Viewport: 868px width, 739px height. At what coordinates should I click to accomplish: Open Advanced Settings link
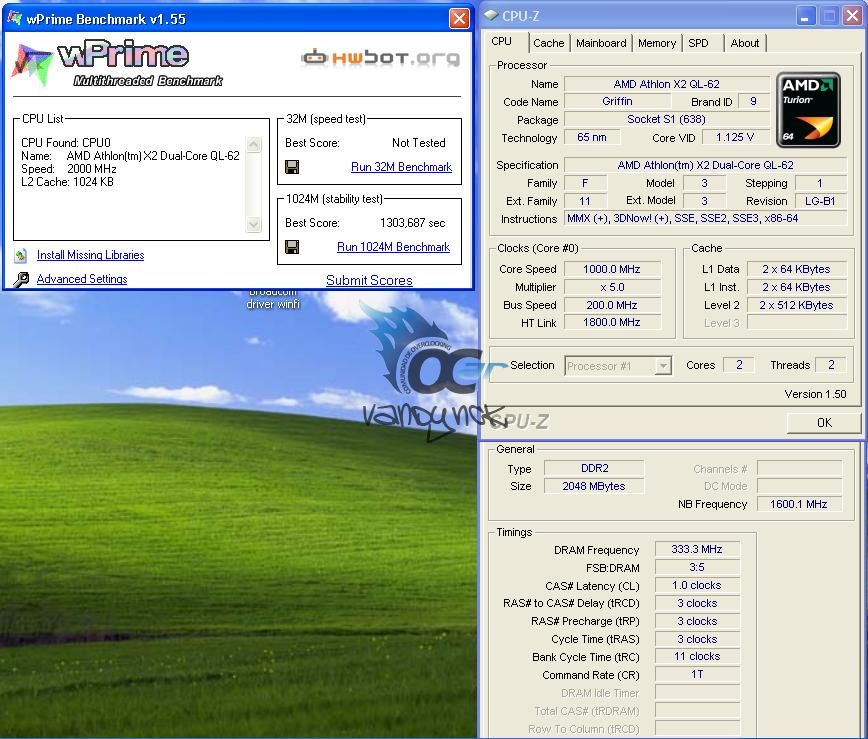[82, 279]
